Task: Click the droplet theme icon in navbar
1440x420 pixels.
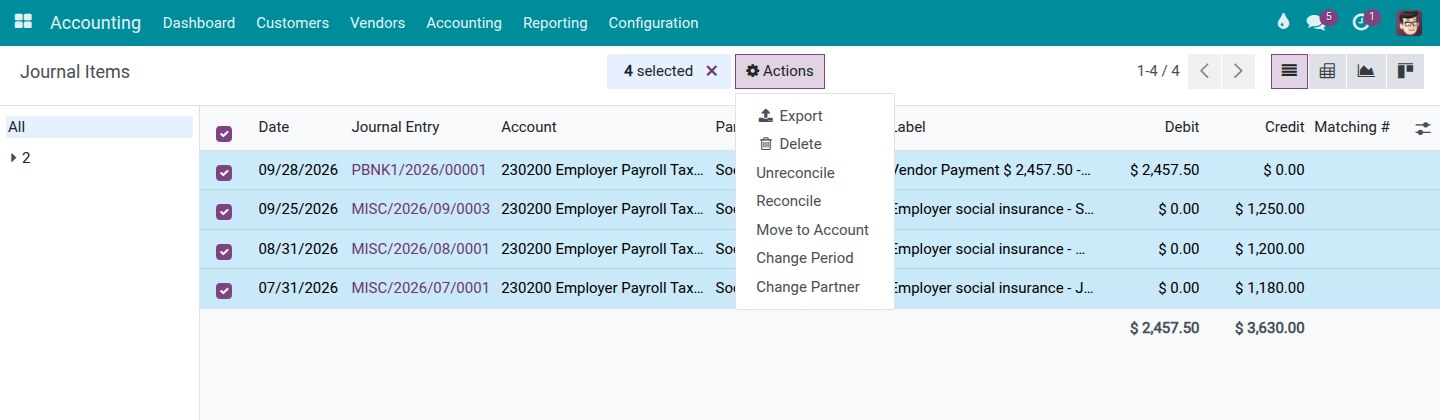Action: 1284,22
